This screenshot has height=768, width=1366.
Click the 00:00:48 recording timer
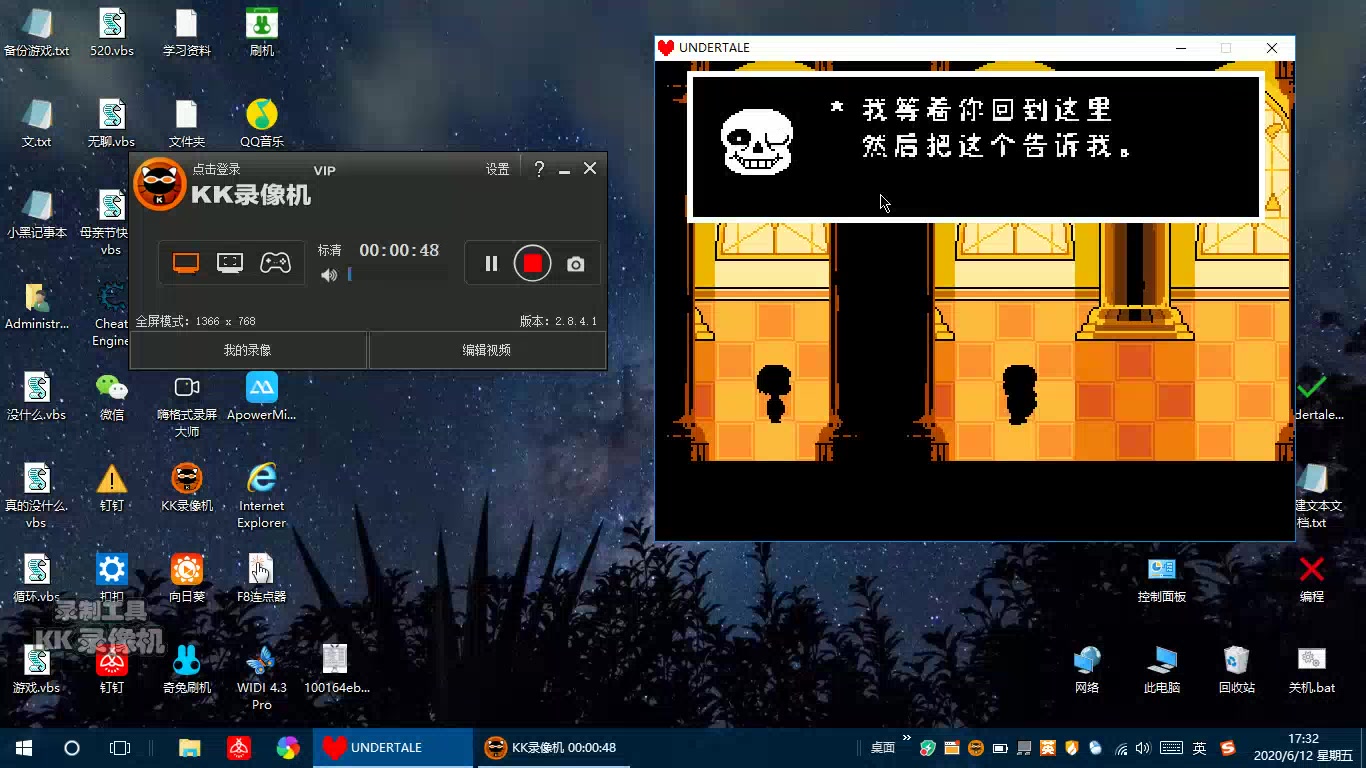click(399, 250)
